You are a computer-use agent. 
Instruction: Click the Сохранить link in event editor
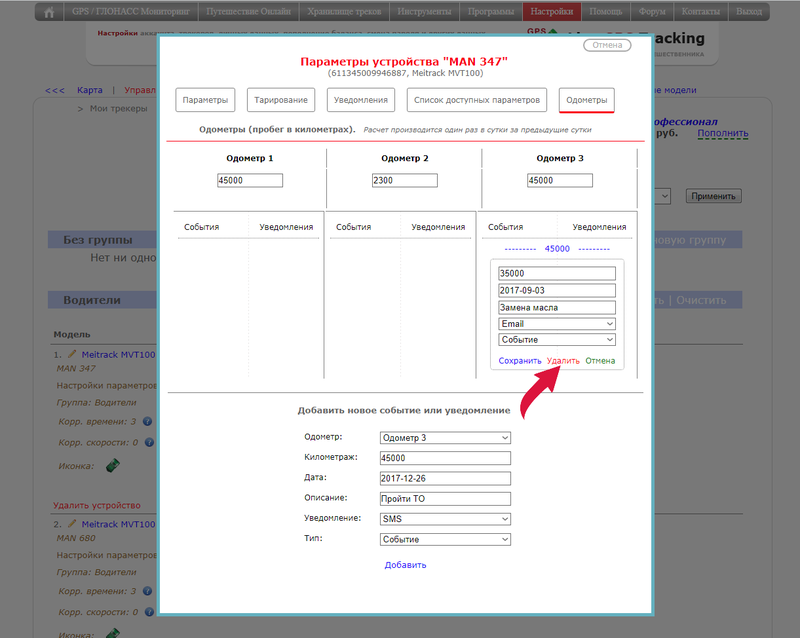[x=519, y=361]
